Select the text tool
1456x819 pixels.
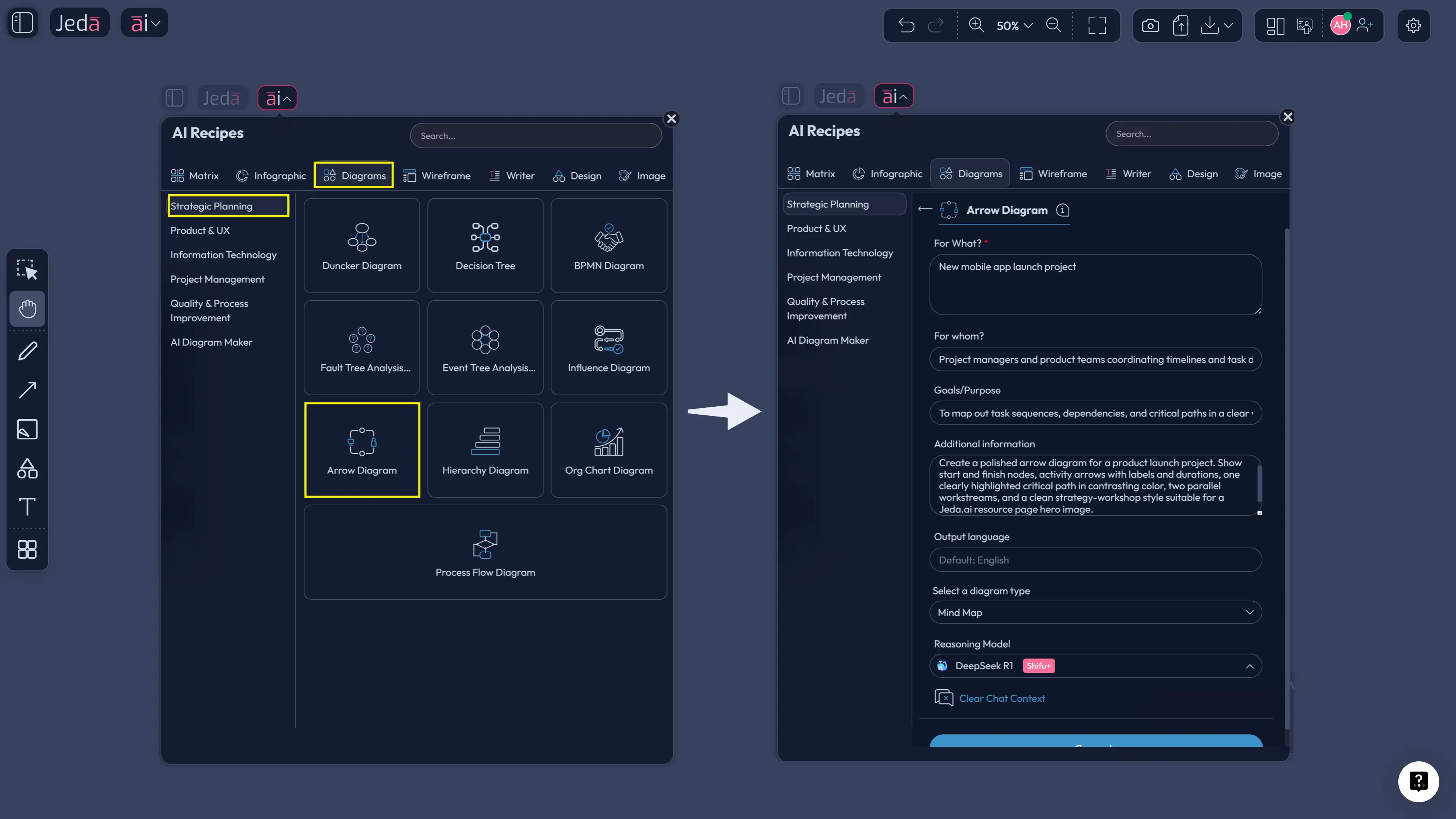pos(27,506)
